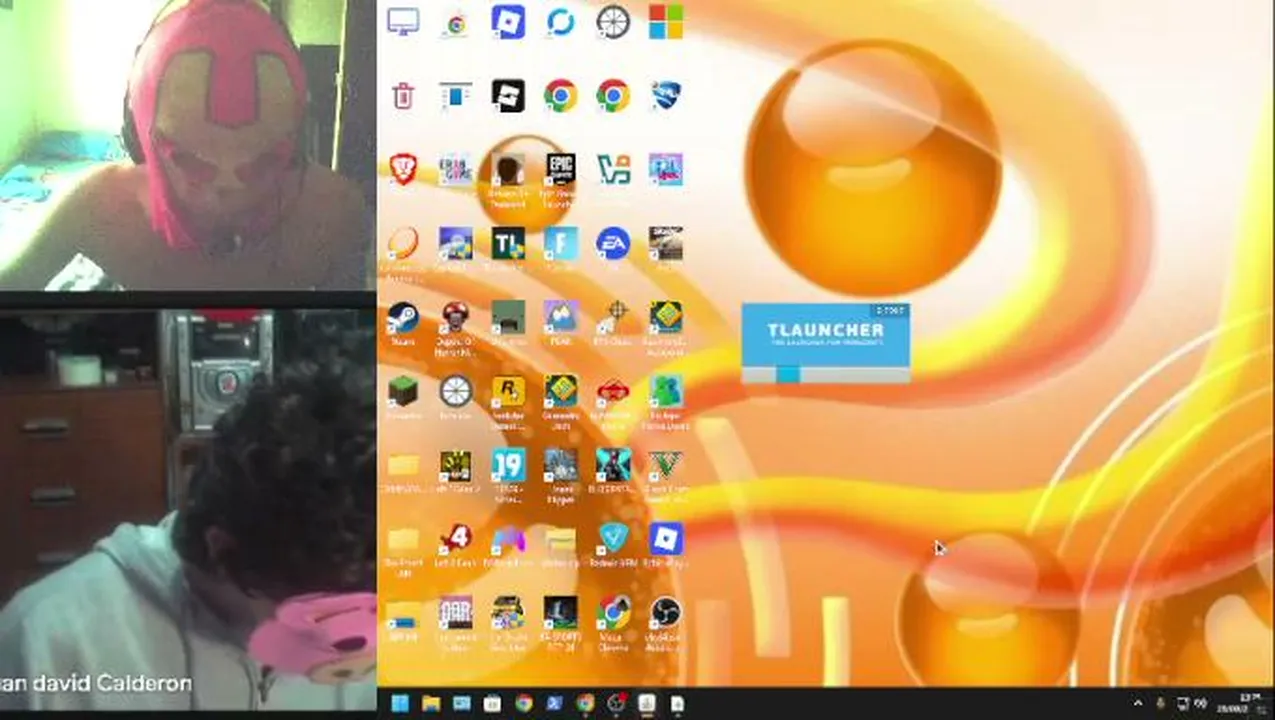
Task: Click the Windows Start button on taskbar
Action: coord(400,703)
